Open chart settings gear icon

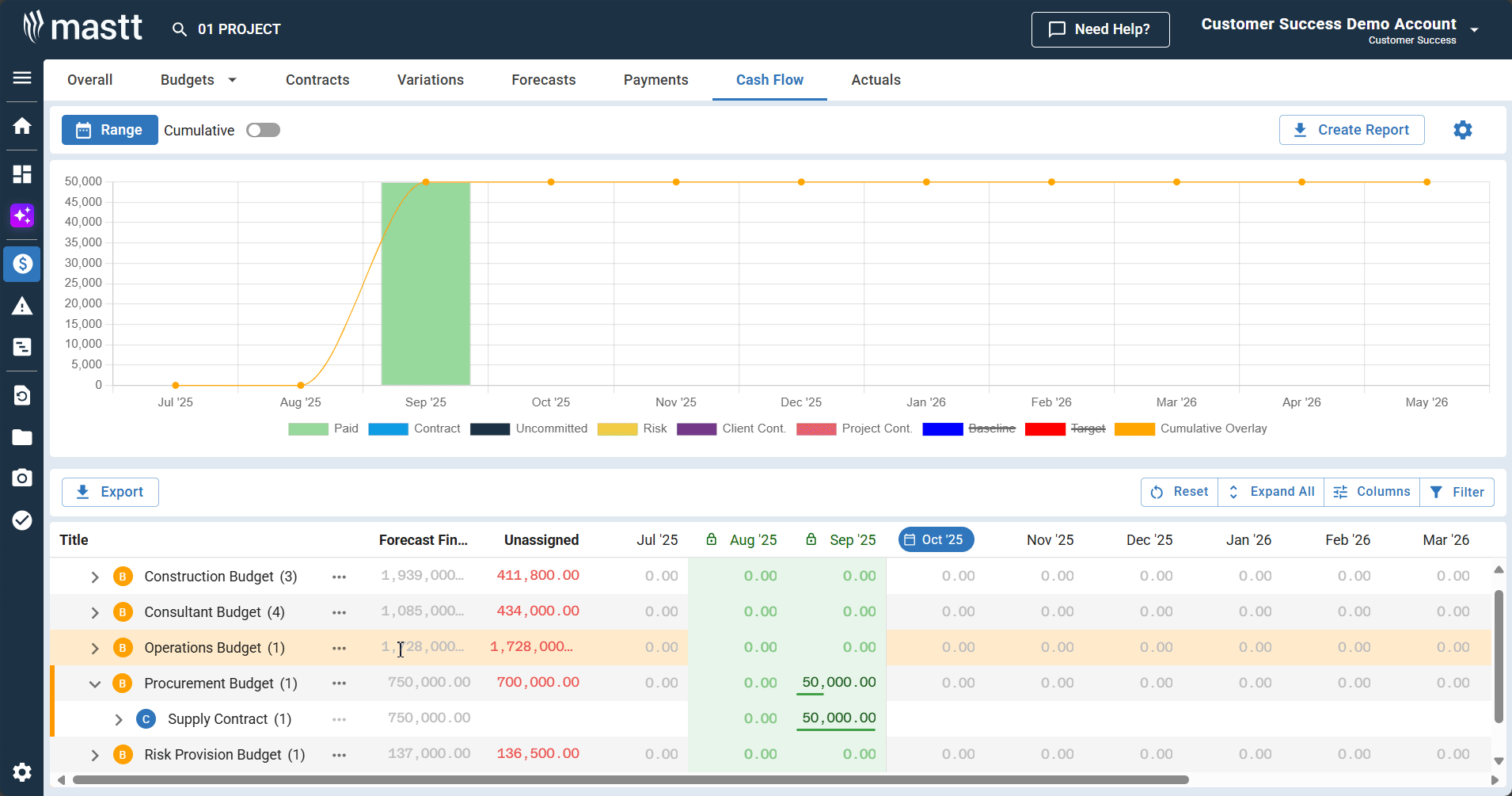coord(1462,130)
